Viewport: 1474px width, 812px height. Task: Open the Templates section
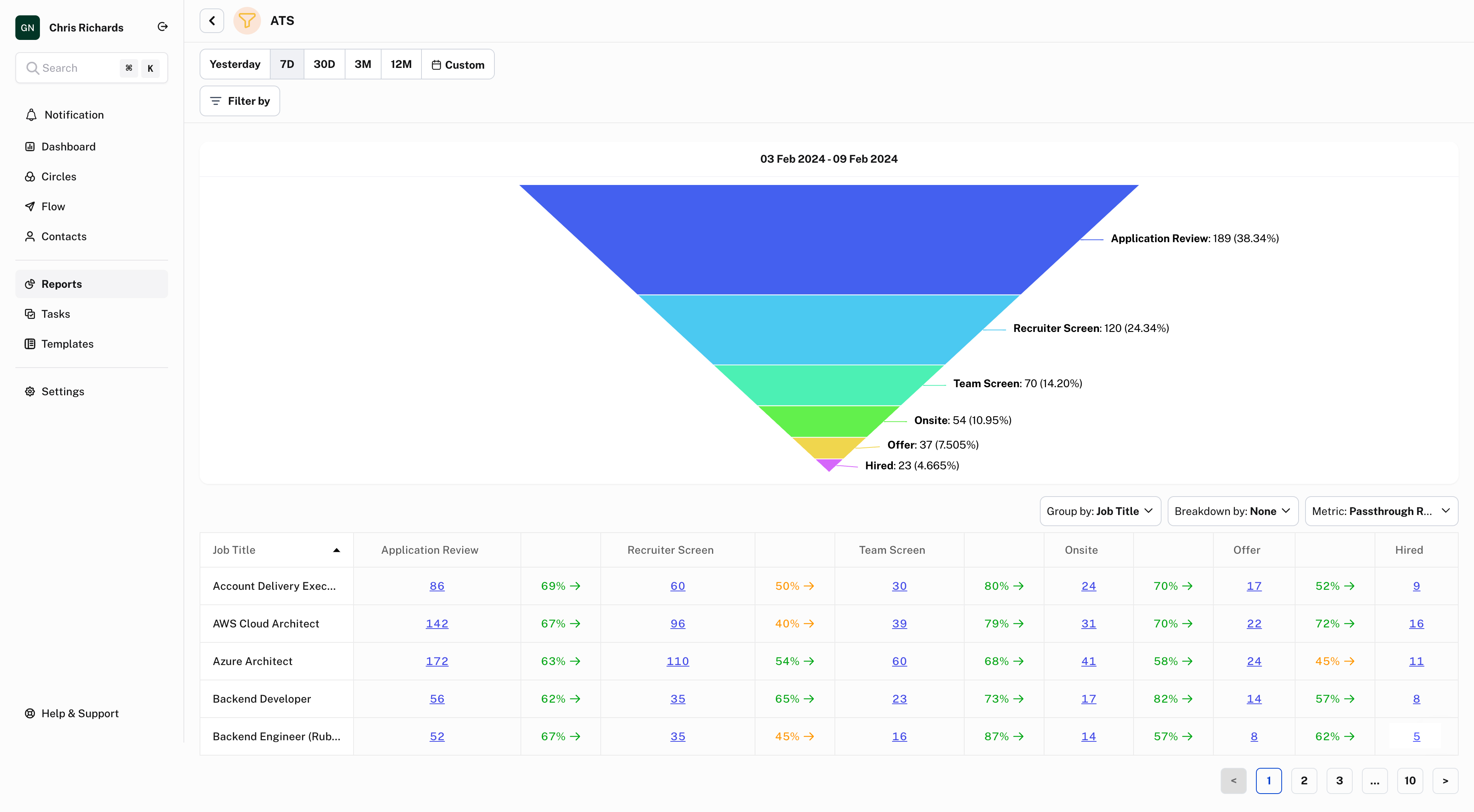[x=67, y=344]
